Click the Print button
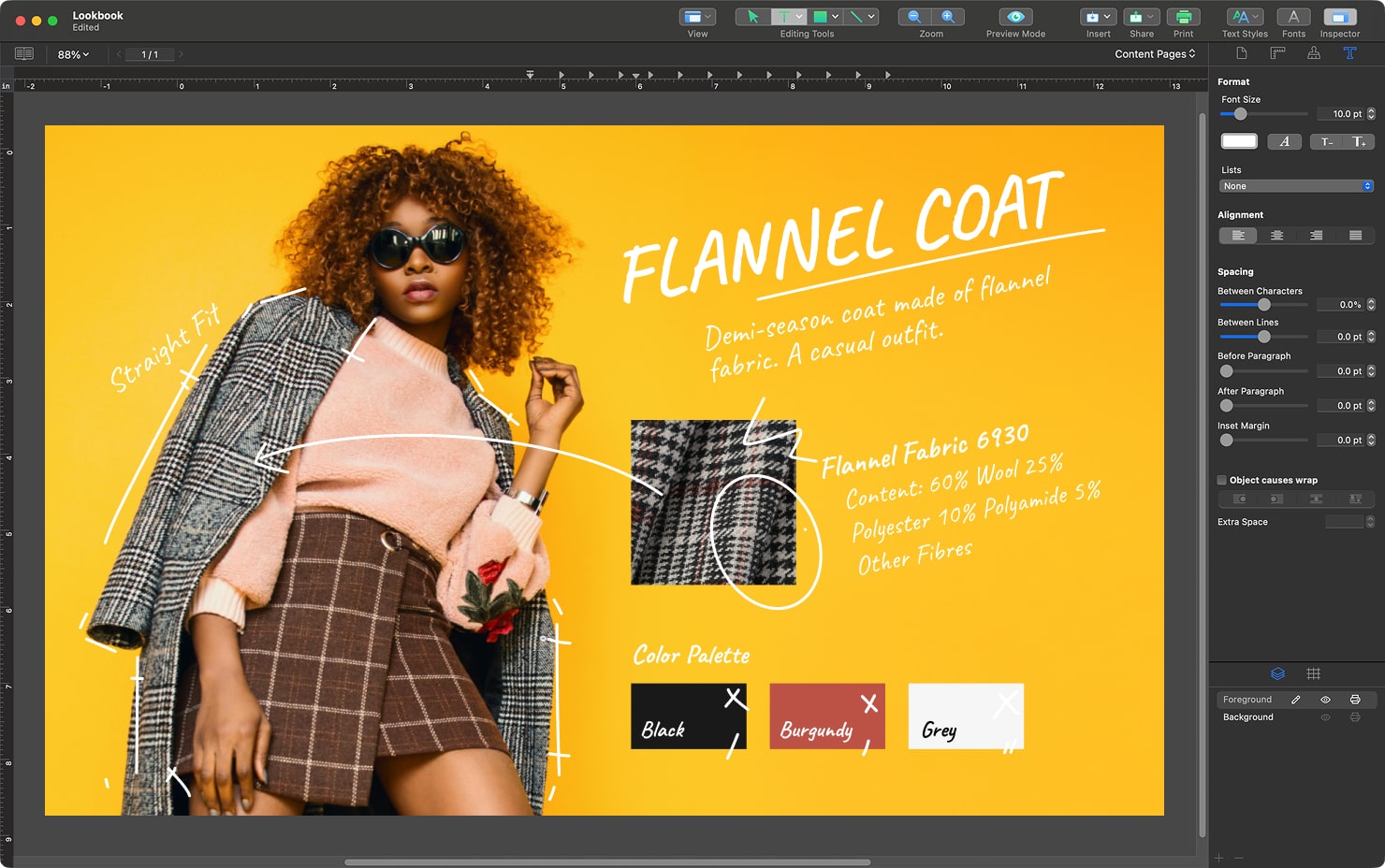The width and height of the screenshot is (1385, 868). tap(1184, 16)
